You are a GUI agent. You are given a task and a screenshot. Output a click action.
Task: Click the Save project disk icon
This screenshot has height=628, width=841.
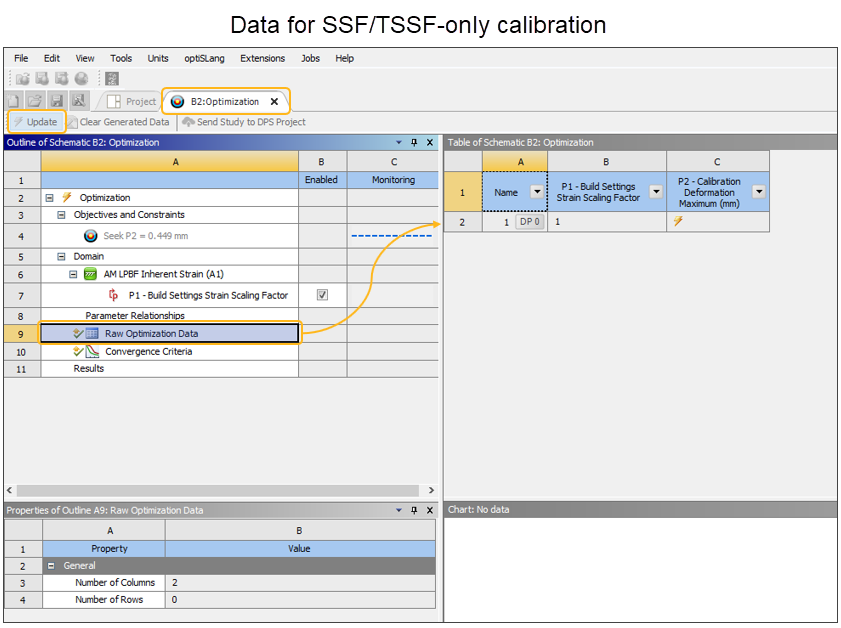click(x=56, y=101)
